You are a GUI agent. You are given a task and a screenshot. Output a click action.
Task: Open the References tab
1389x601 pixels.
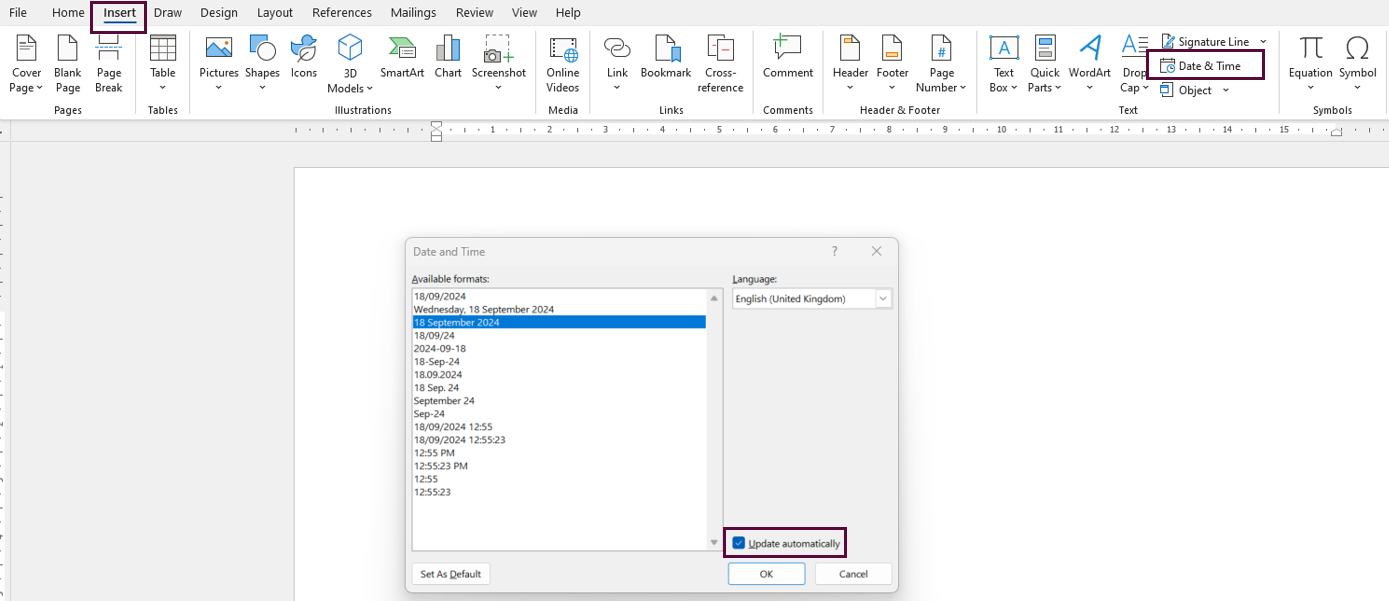[x=341, y=13]
